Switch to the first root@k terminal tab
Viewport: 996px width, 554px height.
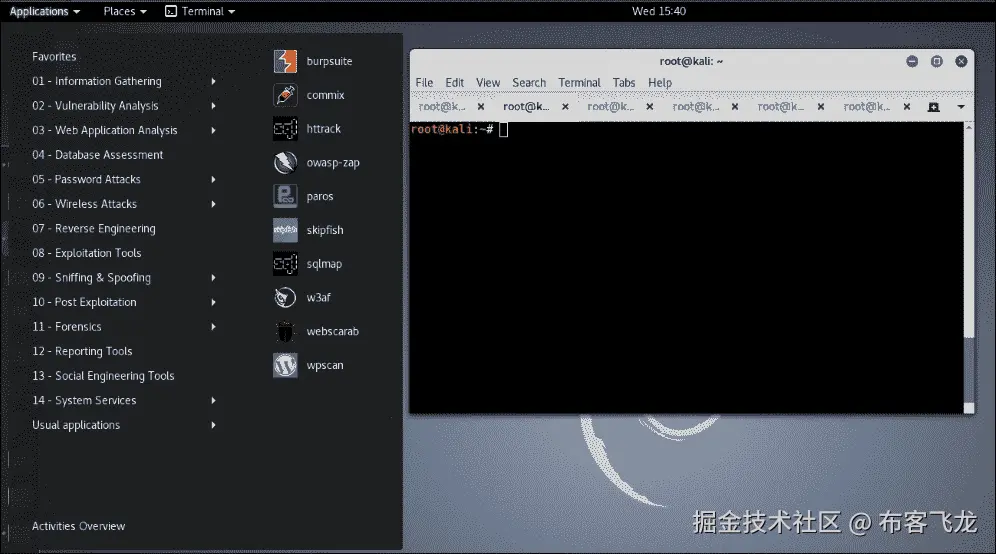[x=442, y=107]
